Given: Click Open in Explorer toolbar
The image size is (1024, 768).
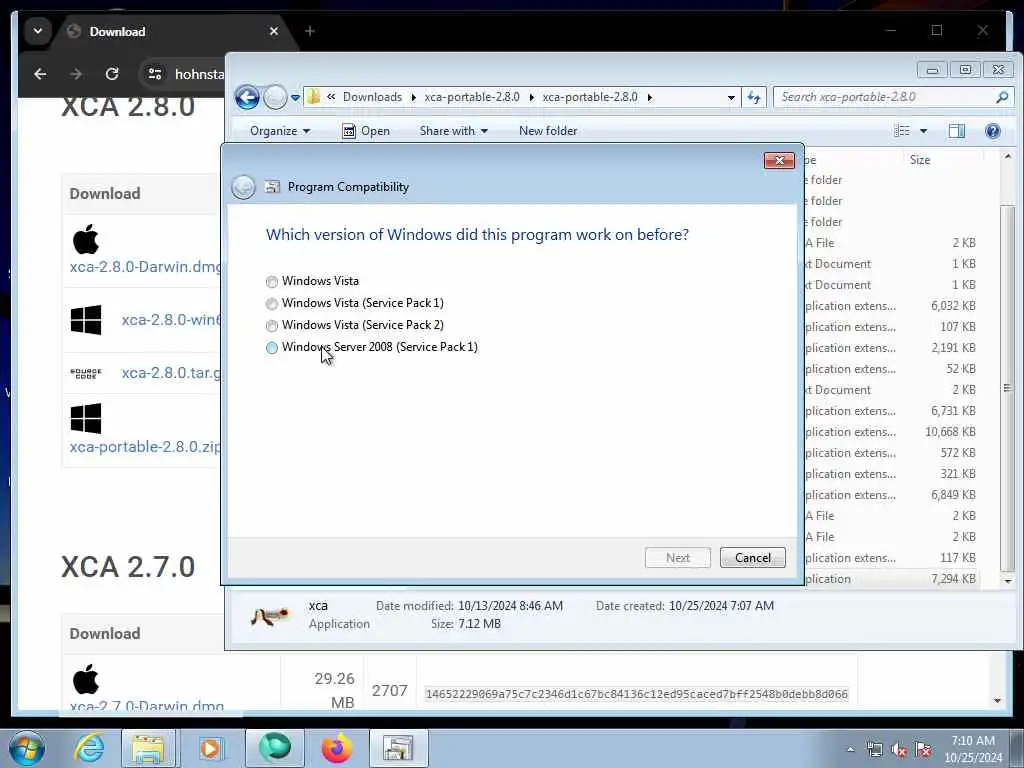Looking at the screenshot, I should (366, 131).
